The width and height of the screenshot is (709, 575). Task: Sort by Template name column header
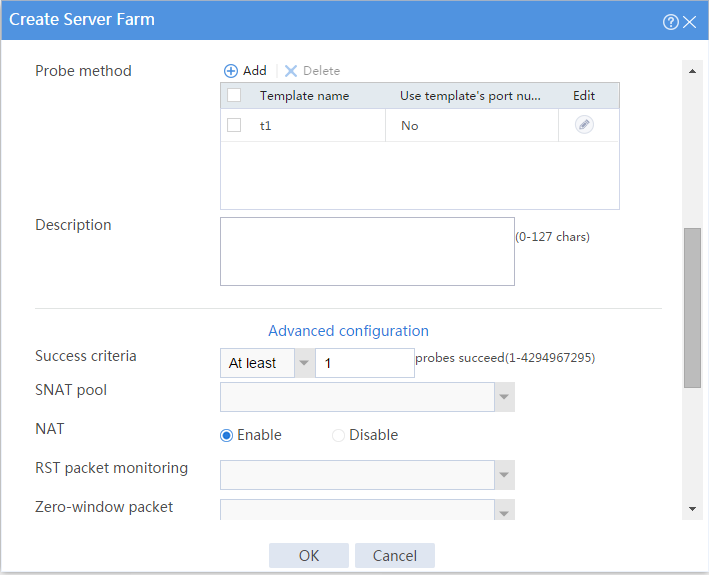click(304, 96)
